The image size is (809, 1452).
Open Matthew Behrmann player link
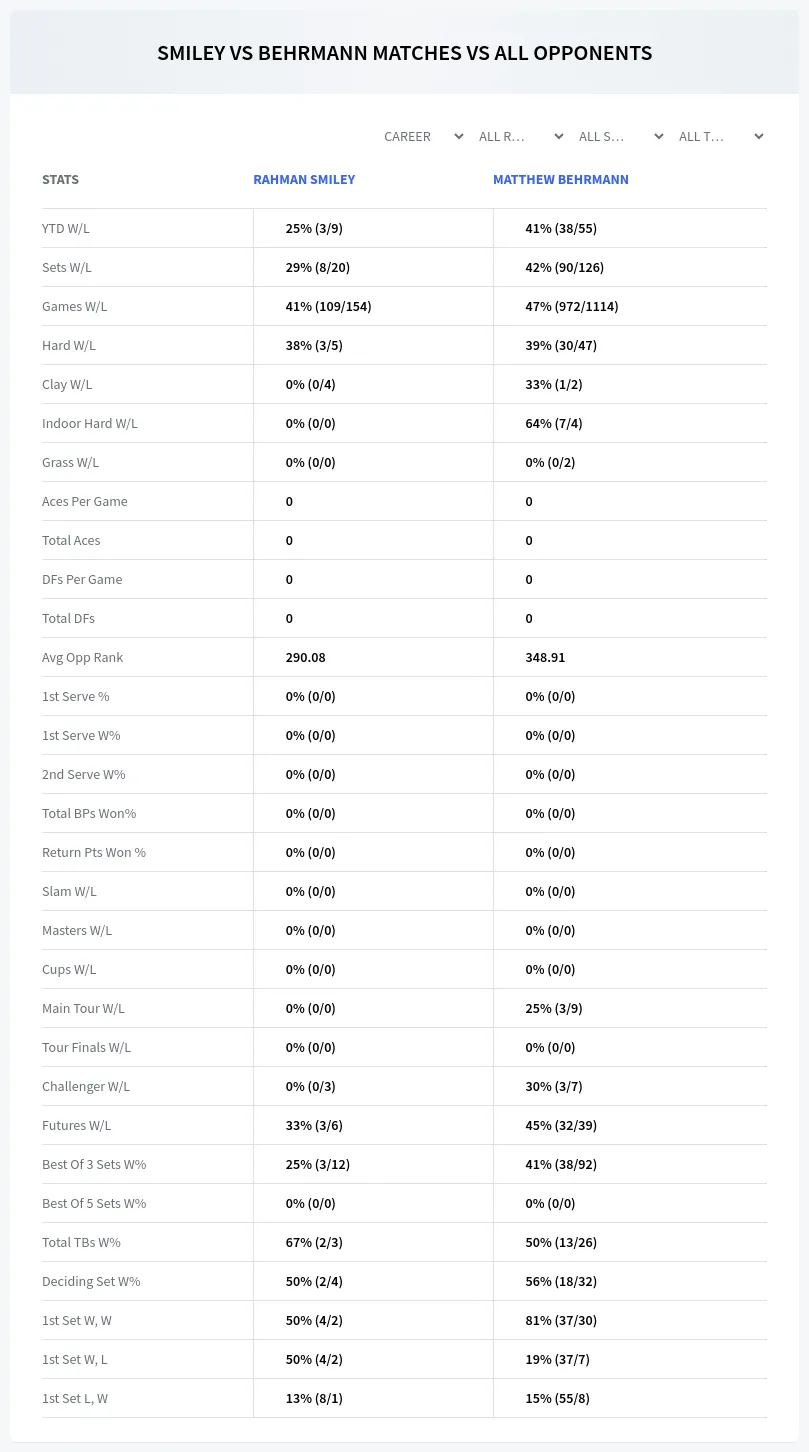click(561, 180)
